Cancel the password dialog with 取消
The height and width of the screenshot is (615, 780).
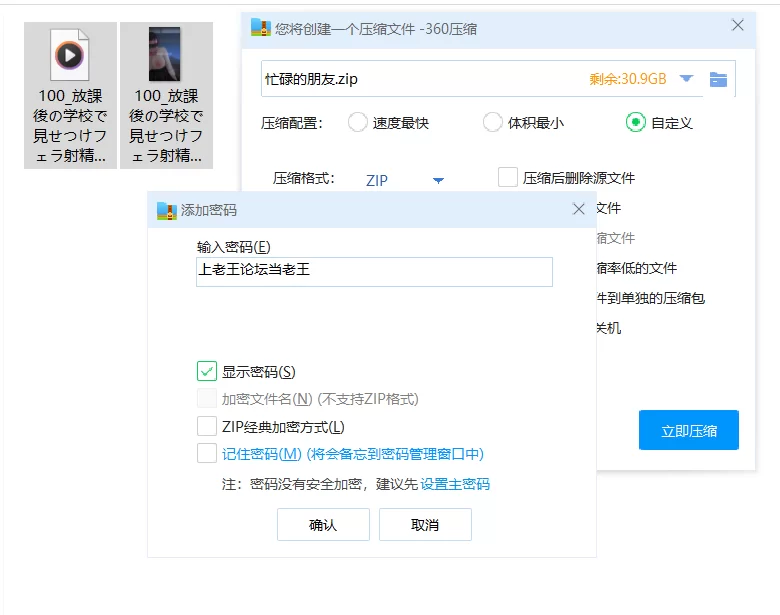[425, 524]
